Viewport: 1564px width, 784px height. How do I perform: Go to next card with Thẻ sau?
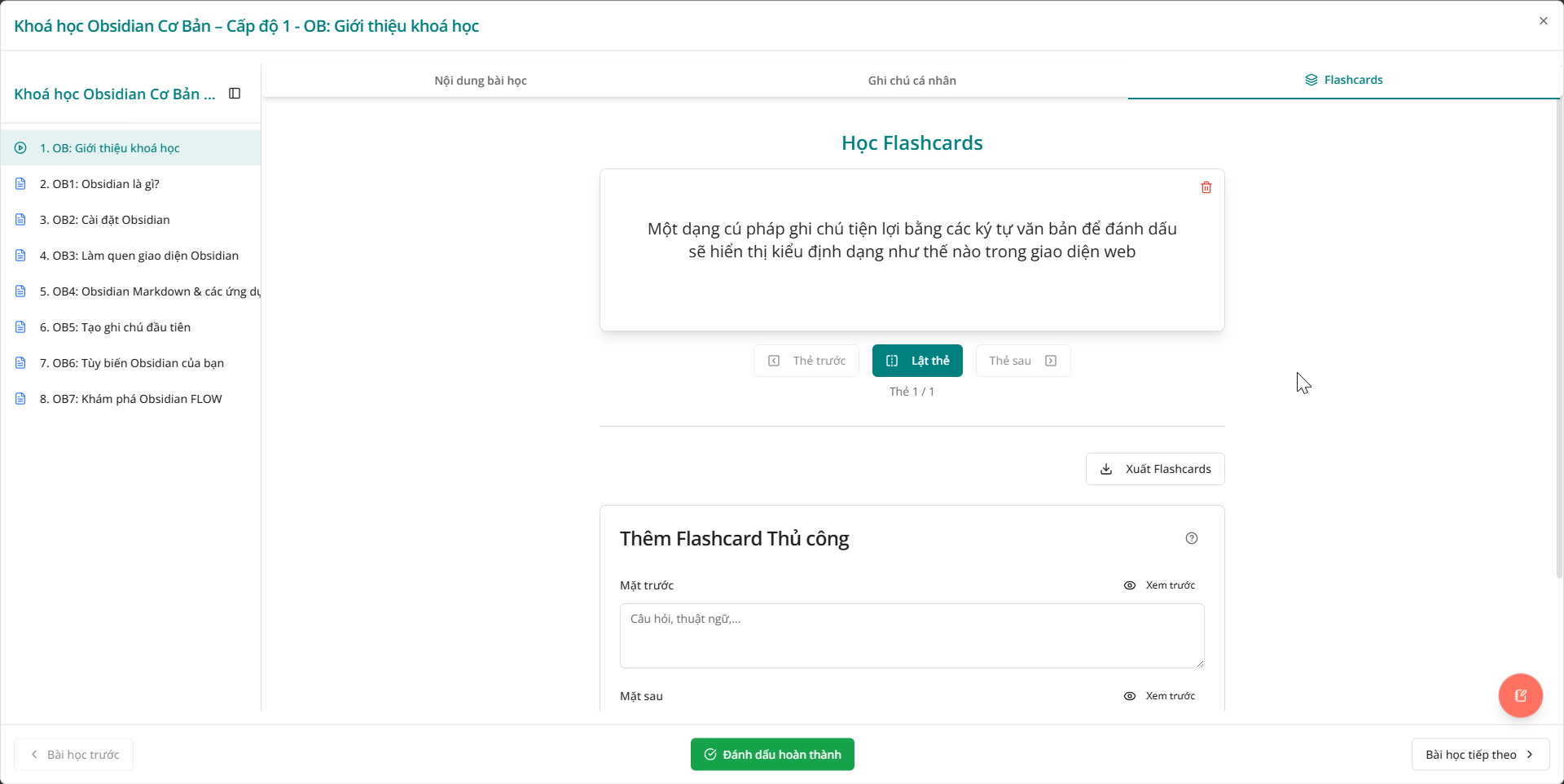[1022, 360]
